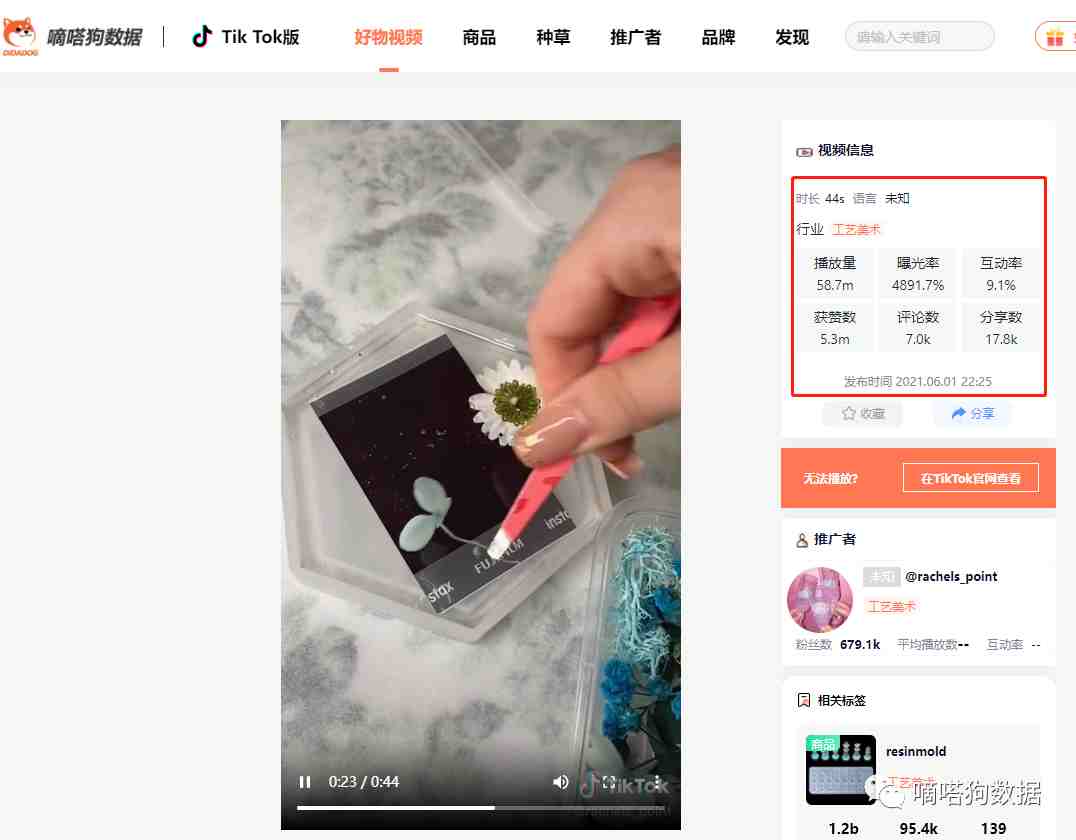Image resolution: width=1076 pixels, height=840 pixels.
Task: Open the resinmold tag thumbnail
Action: pyautogui.click(x=841, y=769)
